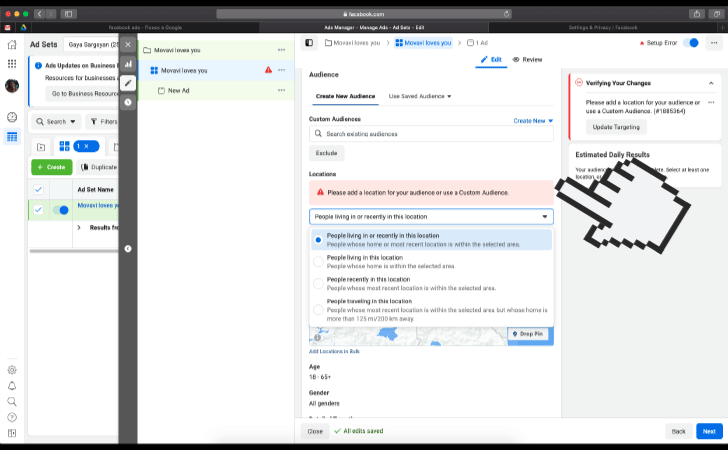Close the editing pane with X icon

[128, 45]
